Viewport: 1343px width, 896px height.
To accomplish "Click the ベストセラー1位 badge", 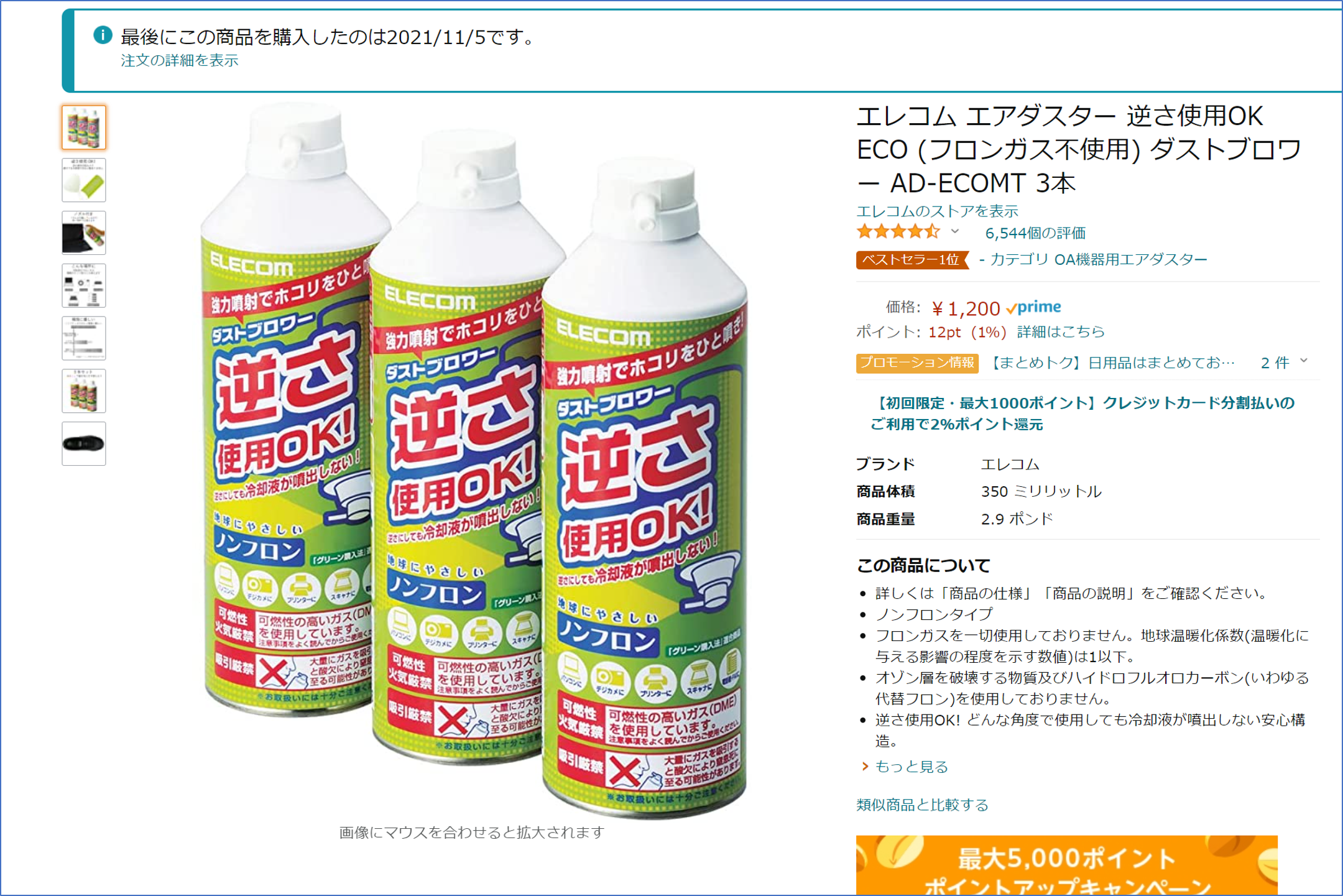I will (x=911, y=260).
